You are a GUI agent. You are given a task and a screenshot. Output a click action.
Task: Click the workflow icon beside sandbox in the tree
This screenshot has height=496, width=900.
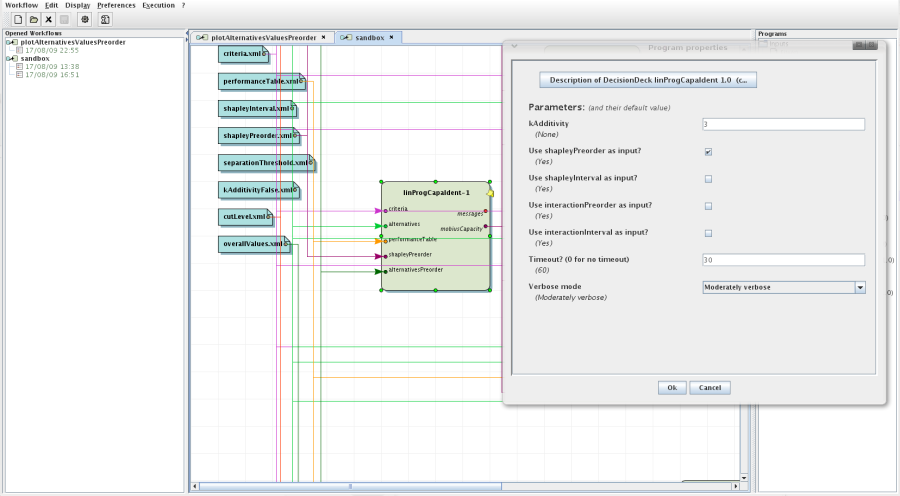tap(14, 59)
